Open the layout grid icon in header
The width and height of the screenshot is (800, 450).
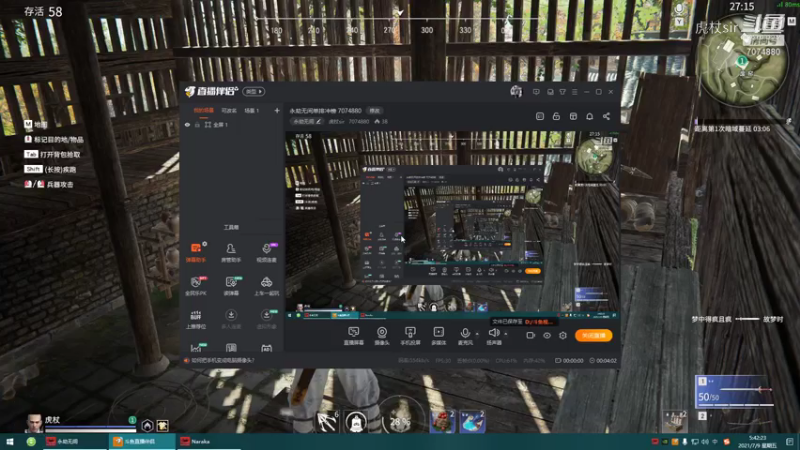573,116
